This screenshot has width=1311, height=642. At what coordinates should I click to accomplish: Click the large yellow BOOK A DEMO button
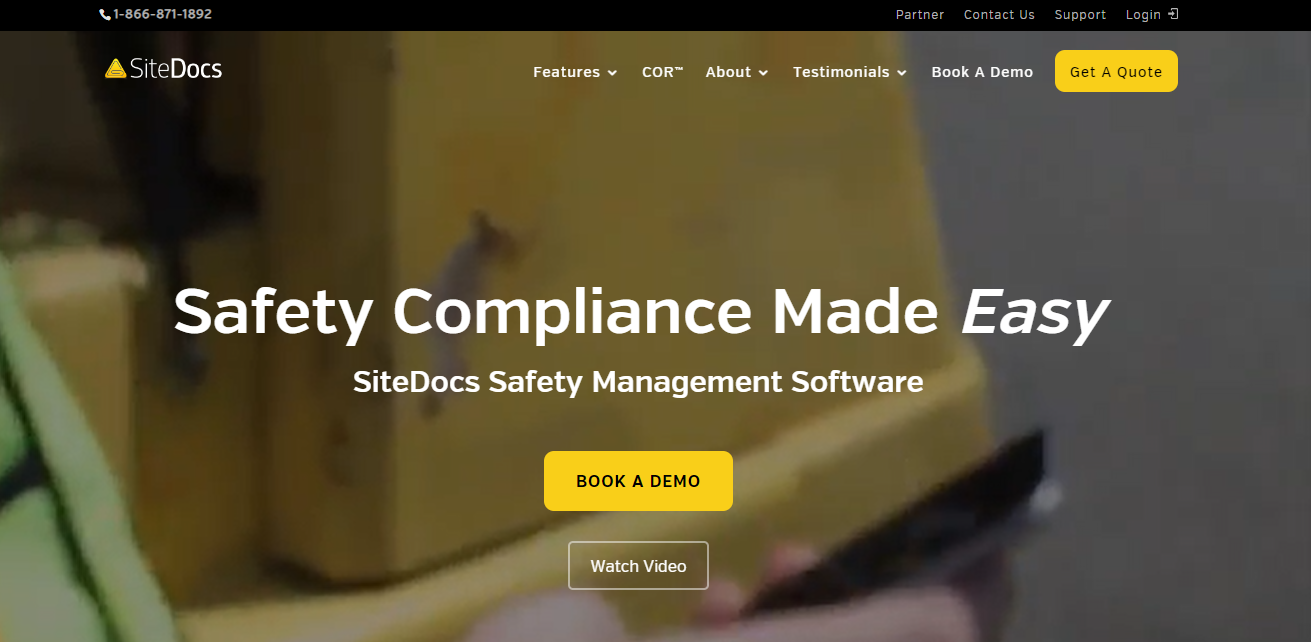638,481
